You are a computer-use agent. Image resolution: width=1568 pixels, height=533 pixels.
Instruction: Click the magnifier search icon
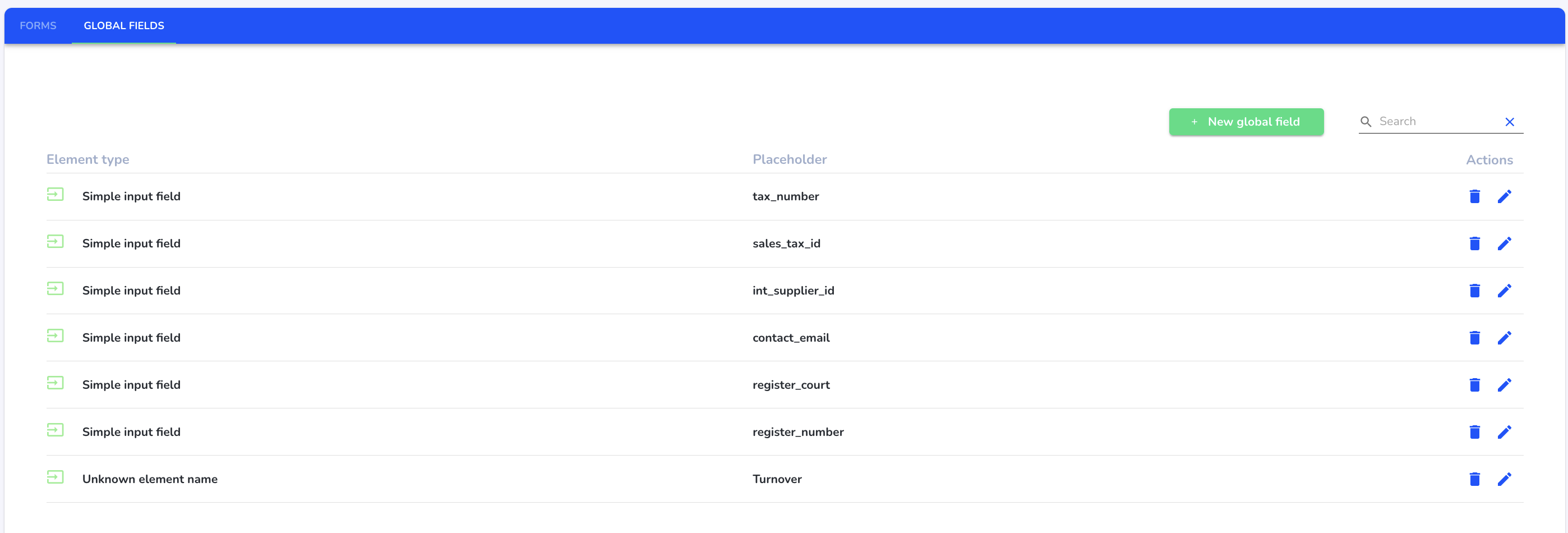point(1366,122)
